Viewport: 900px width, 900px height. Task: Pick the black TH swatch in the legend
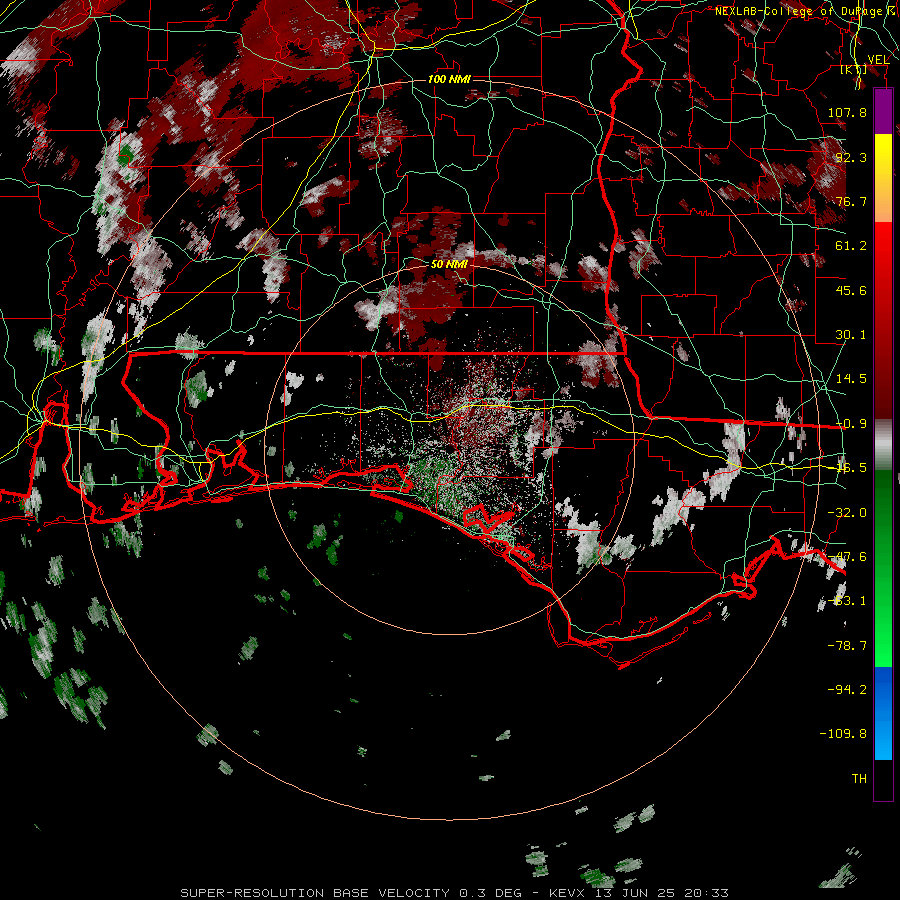point(883,779)
